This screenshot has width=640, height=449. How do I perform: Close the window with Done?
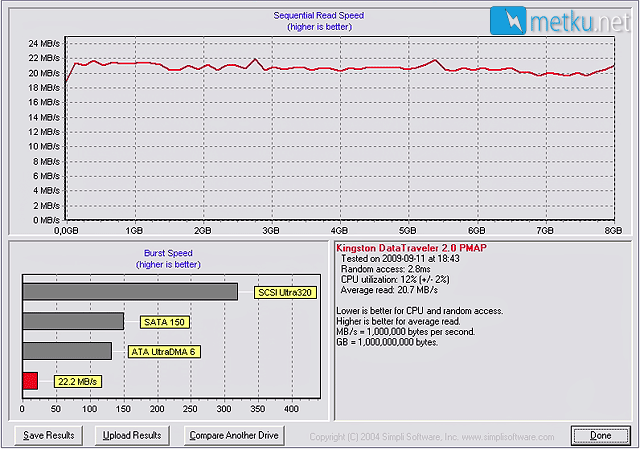pos(600,436)
